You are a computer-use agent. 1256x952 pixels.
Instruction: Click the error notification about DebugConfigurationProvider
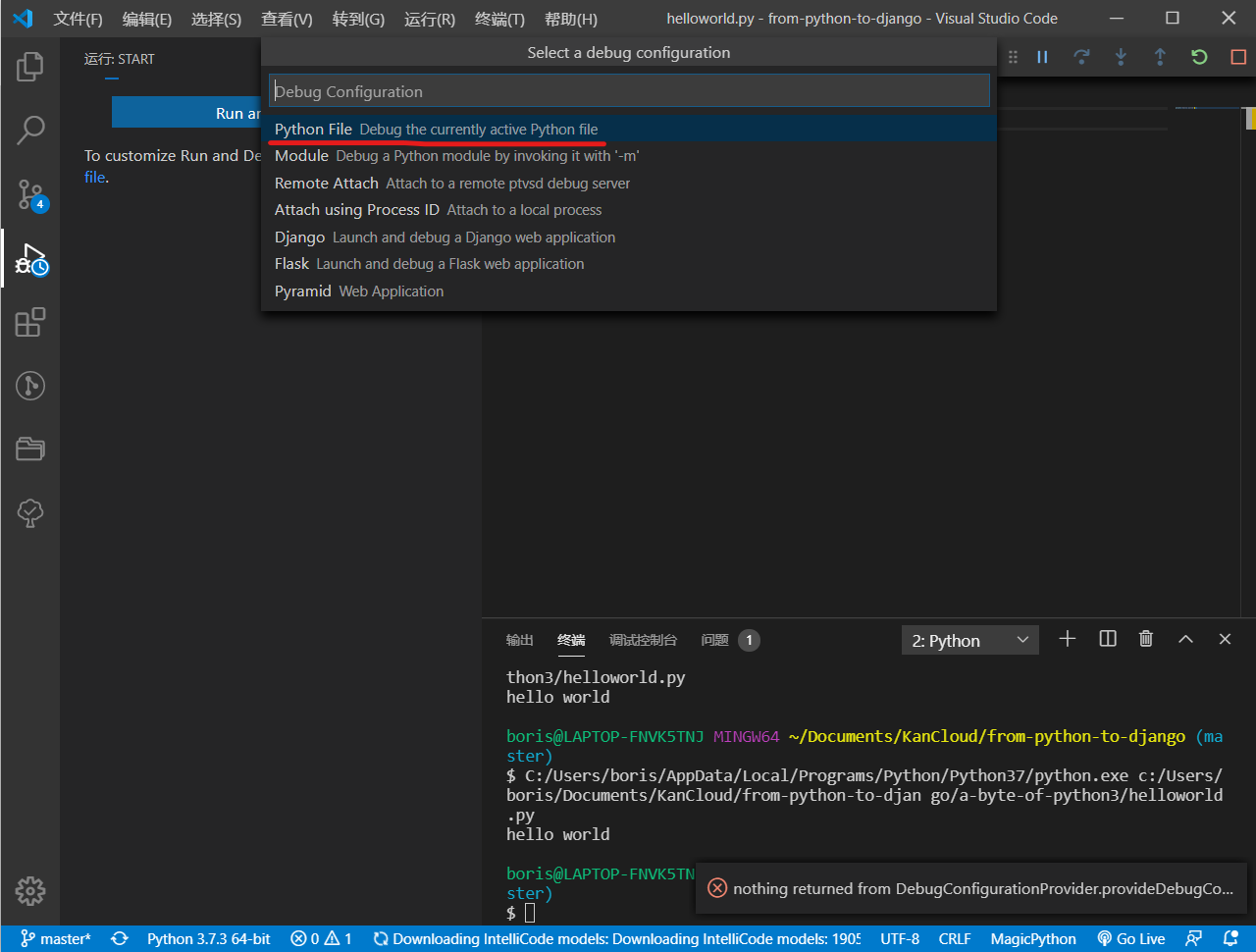pos(971,888)
